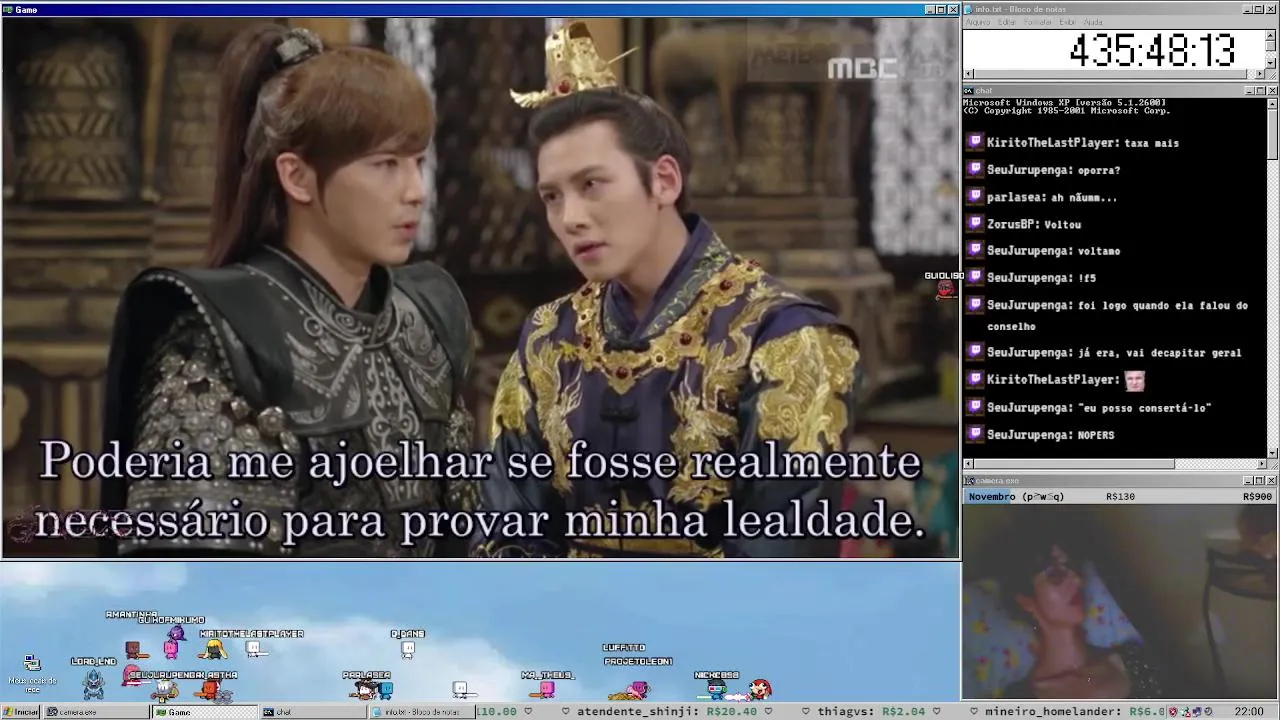The width and height of the screenshot is (1280, 720).
Task: Click the R$130 value in camera.exe
Action: (x=1120, y=497)
